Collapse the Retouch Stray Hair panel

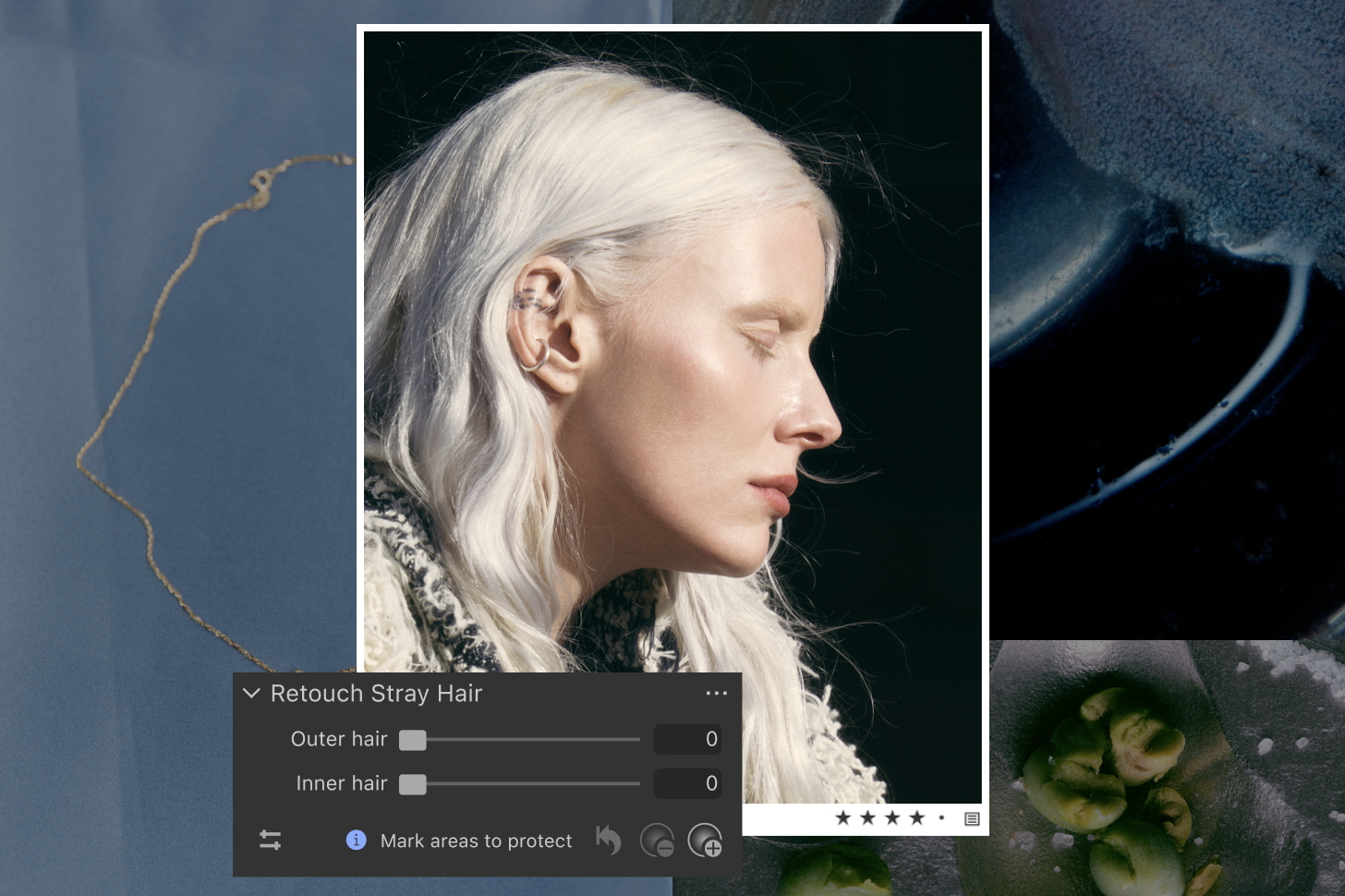pos(251,693)
